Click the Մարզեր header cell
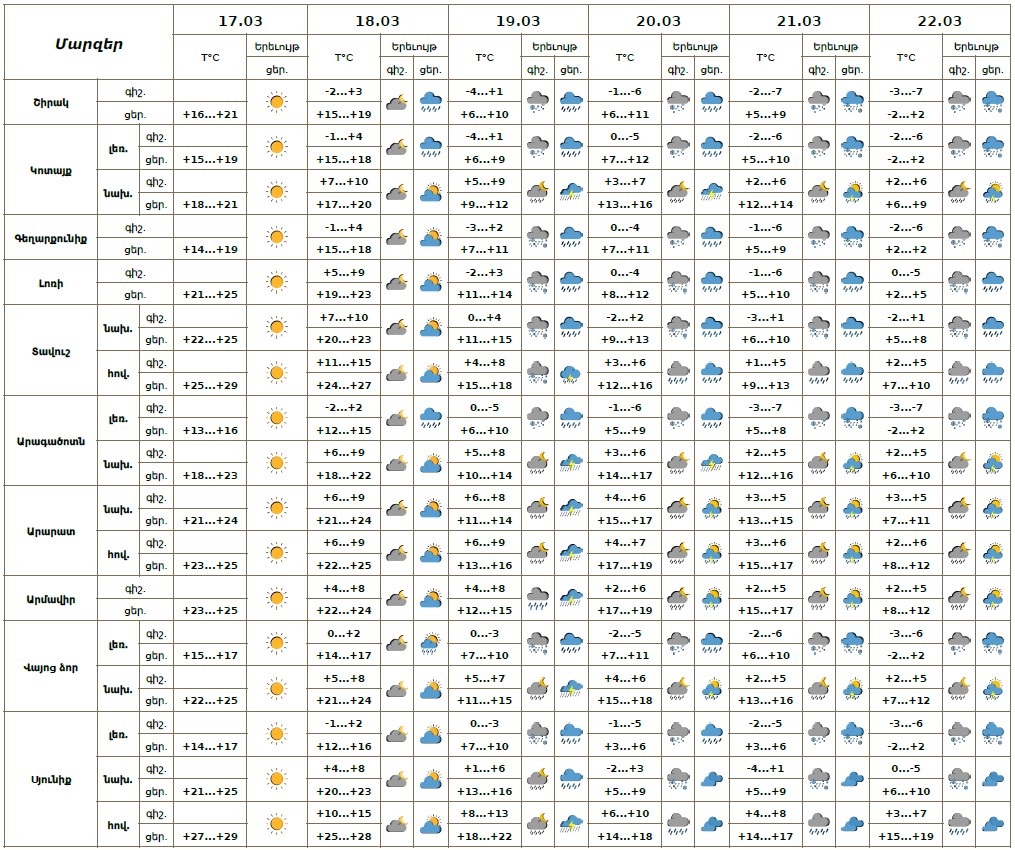This screenshot has width=1015, height=850. (88, 43)
